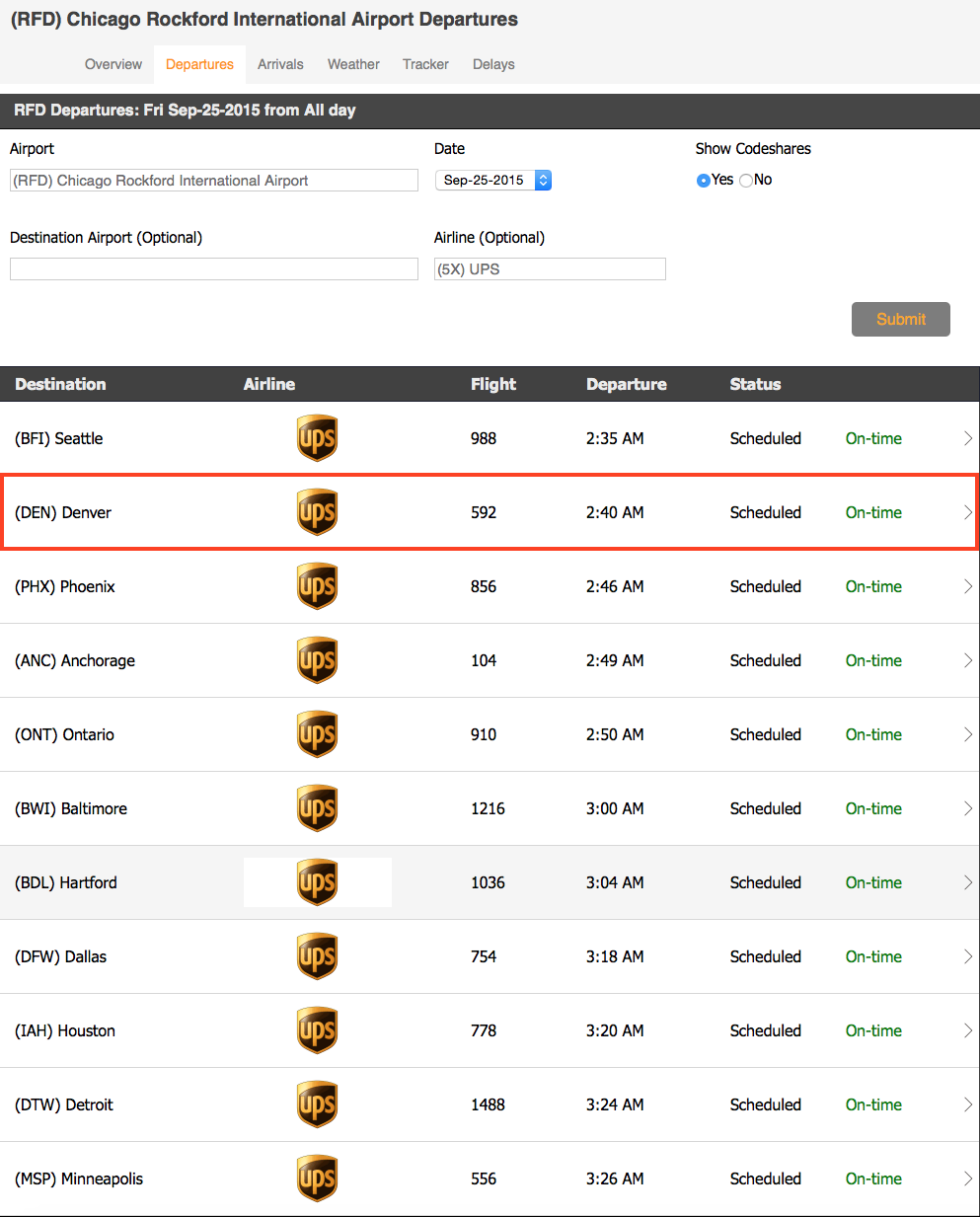Select the Departures tab

pyautogui.click(x=199, y=64)
